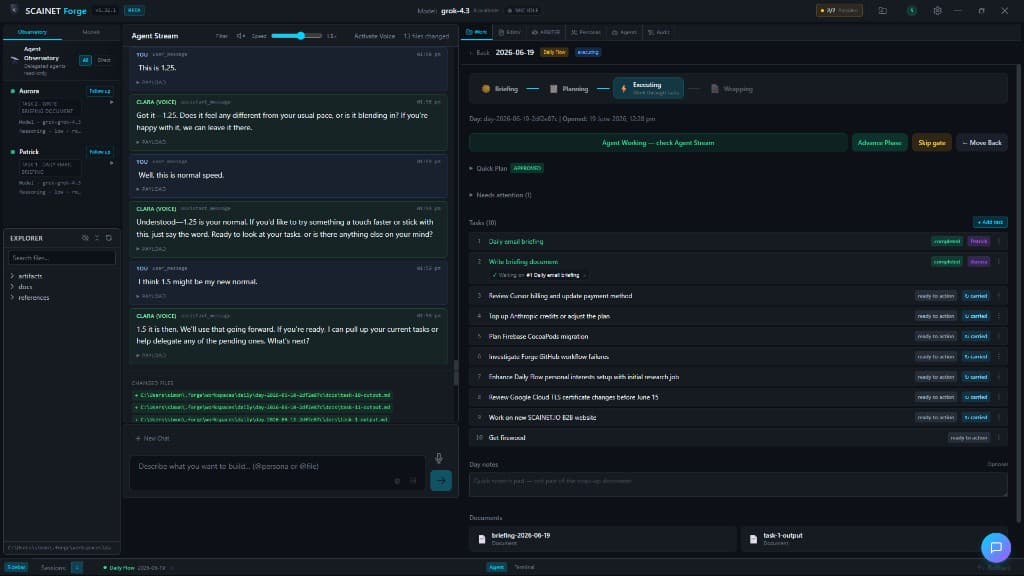1024x576 pixels.
Task: Switch to the Models tab in the sidebar
Action: pos(91,32)
